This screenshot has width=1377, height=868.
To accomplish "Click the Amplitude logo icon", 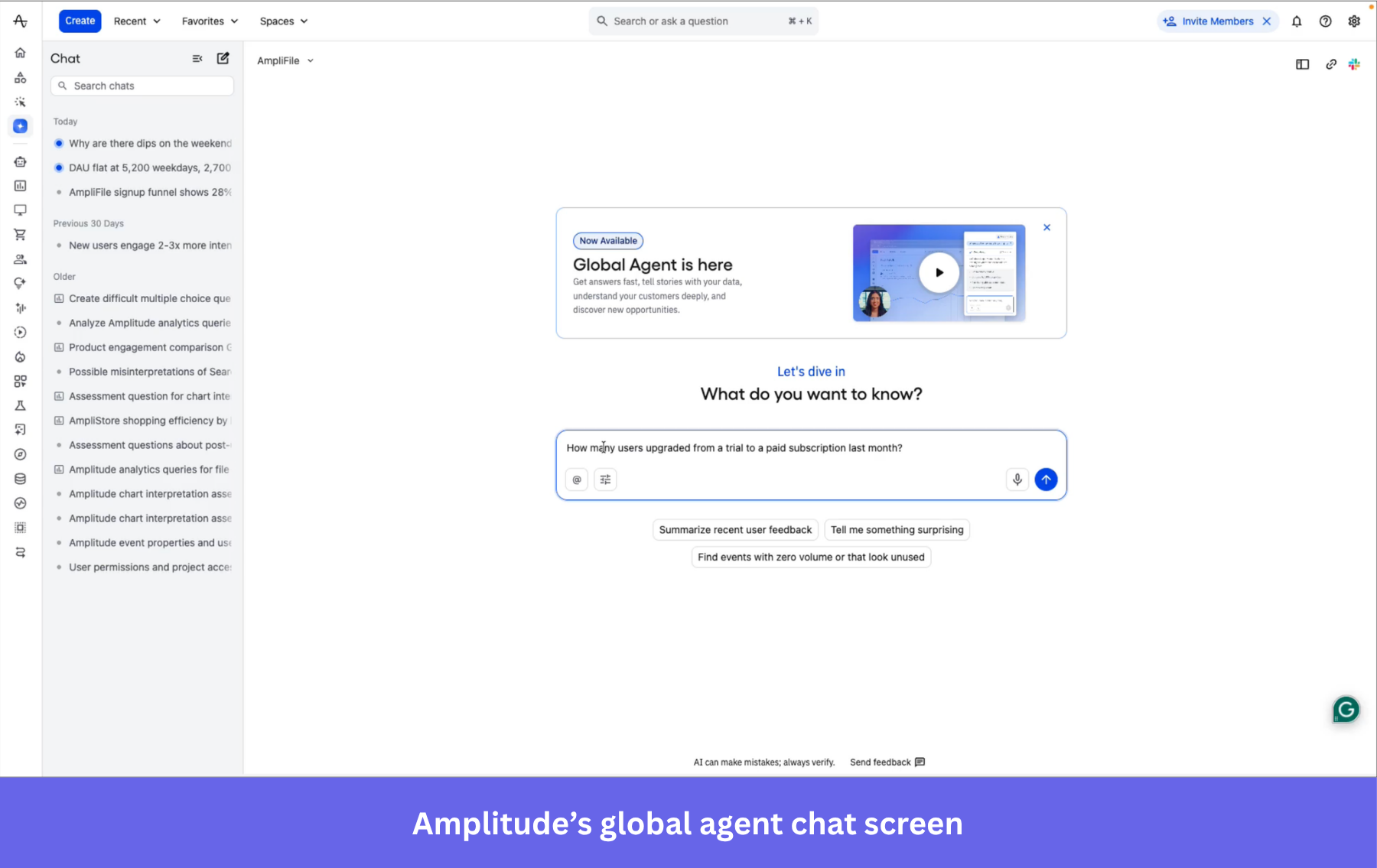I will click(x=21, y=21).
